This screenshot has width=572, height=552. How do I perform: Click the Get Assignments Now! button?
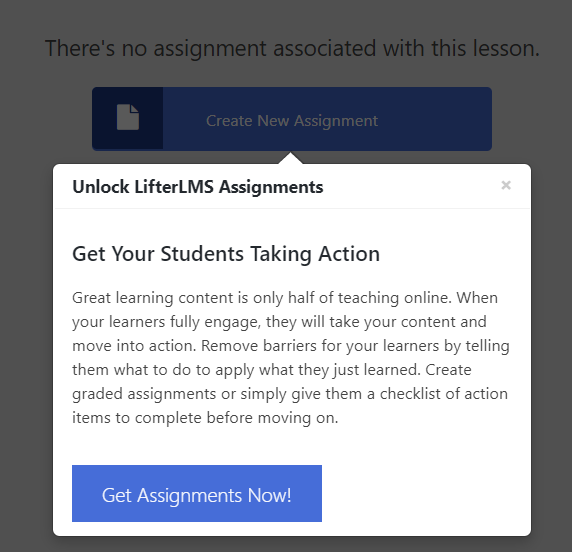[x=197, y=493]
